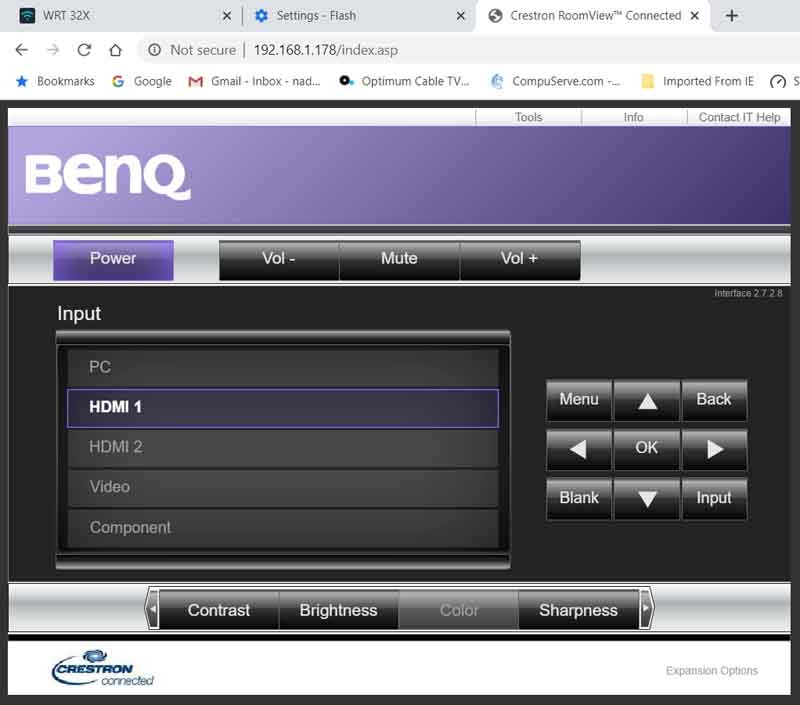Close the Crestron RoomView Connected tab
The width and height of the screenshot is (800, 705).
pyautogui.click(x=694, y=16)
